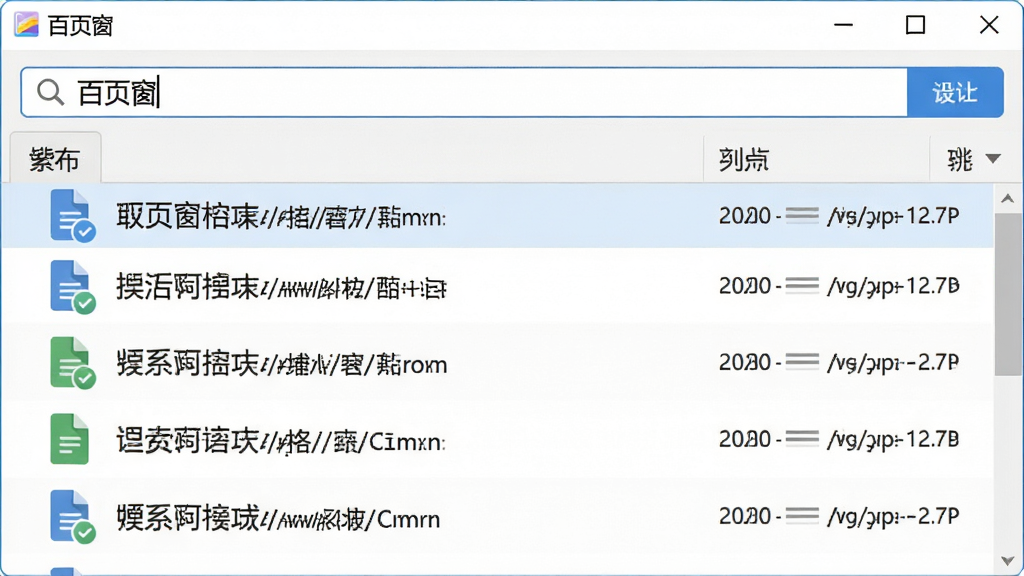This screenshot has height=576, width=1024.
Task: Click the scrollbar up arrow
Action: tap(1008, 199)
